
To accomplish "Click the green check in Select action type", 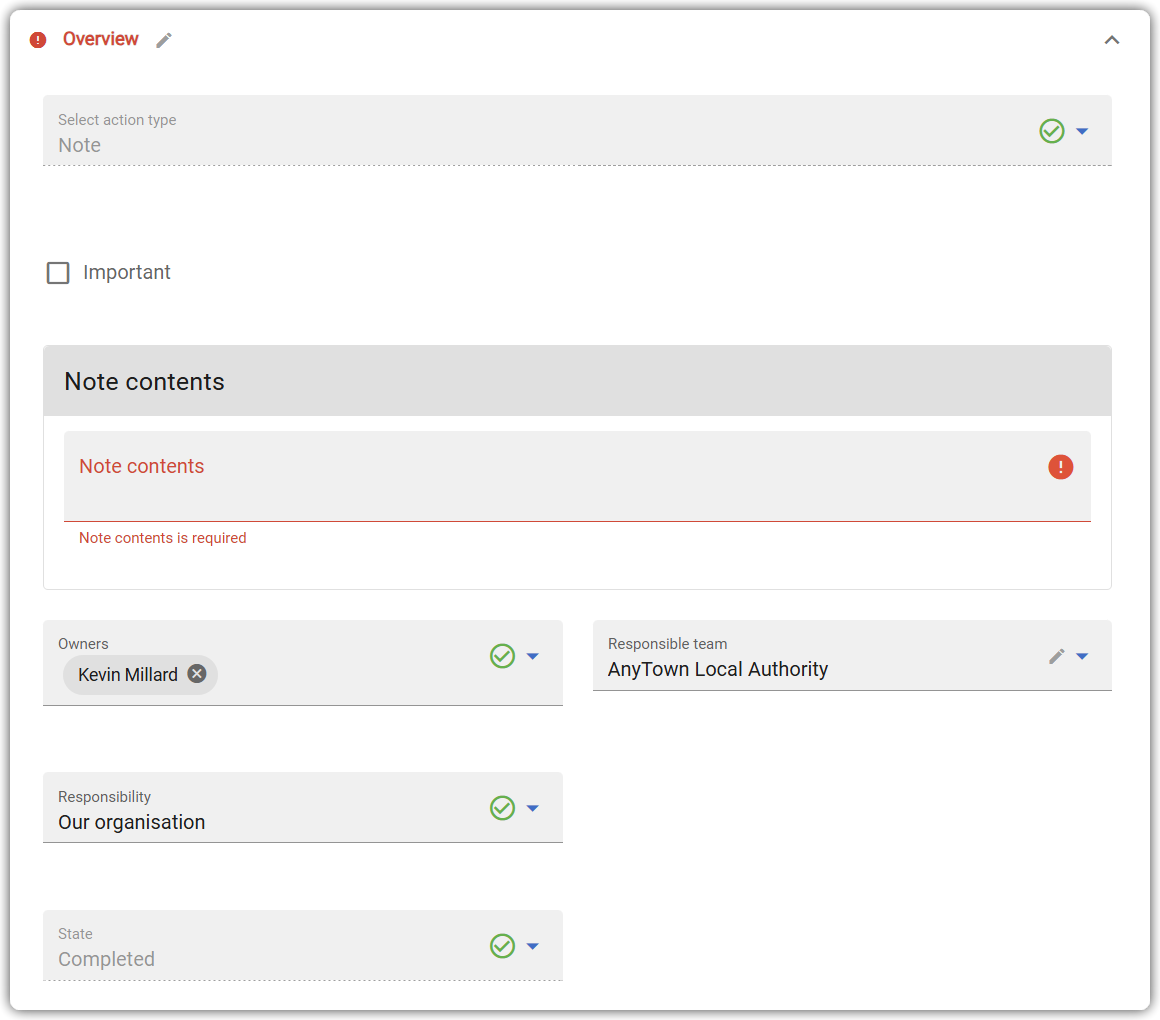I will click(1051, 131).
